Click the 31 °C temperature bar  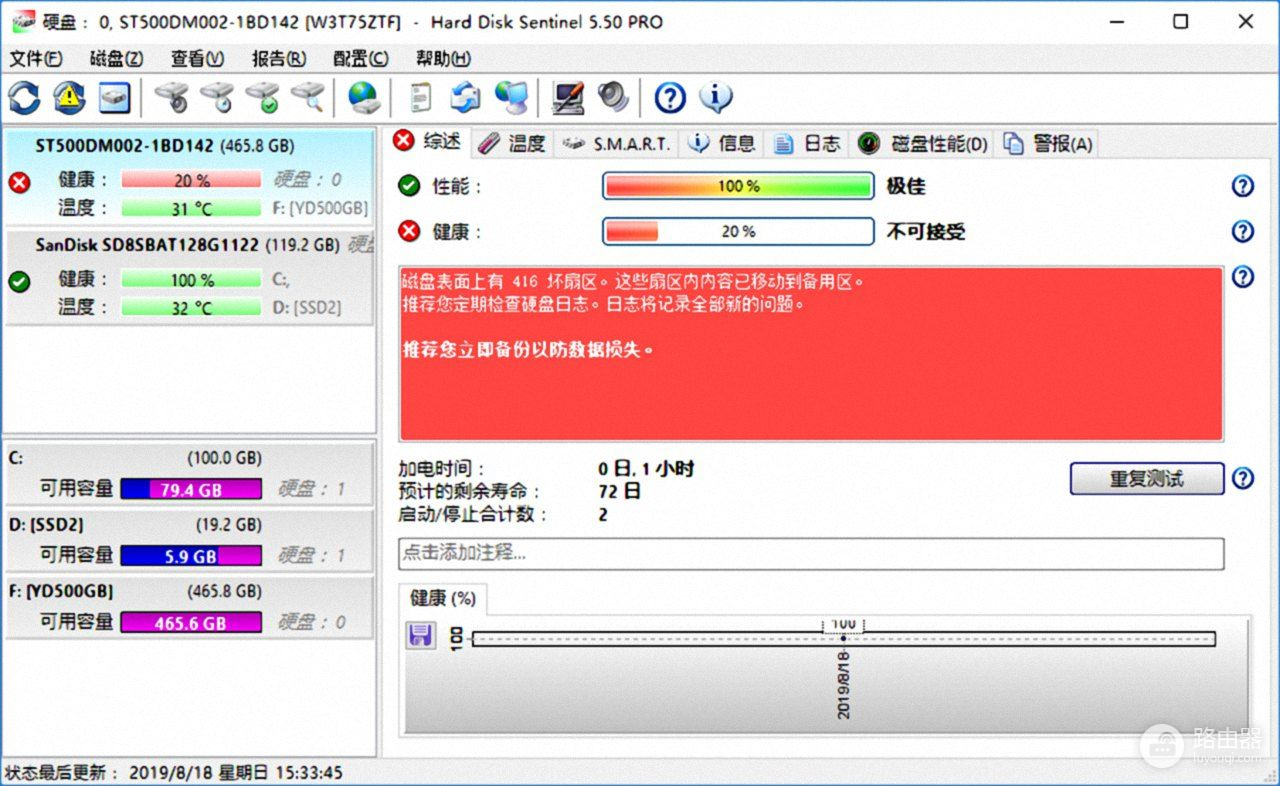[x=191, y=208]
